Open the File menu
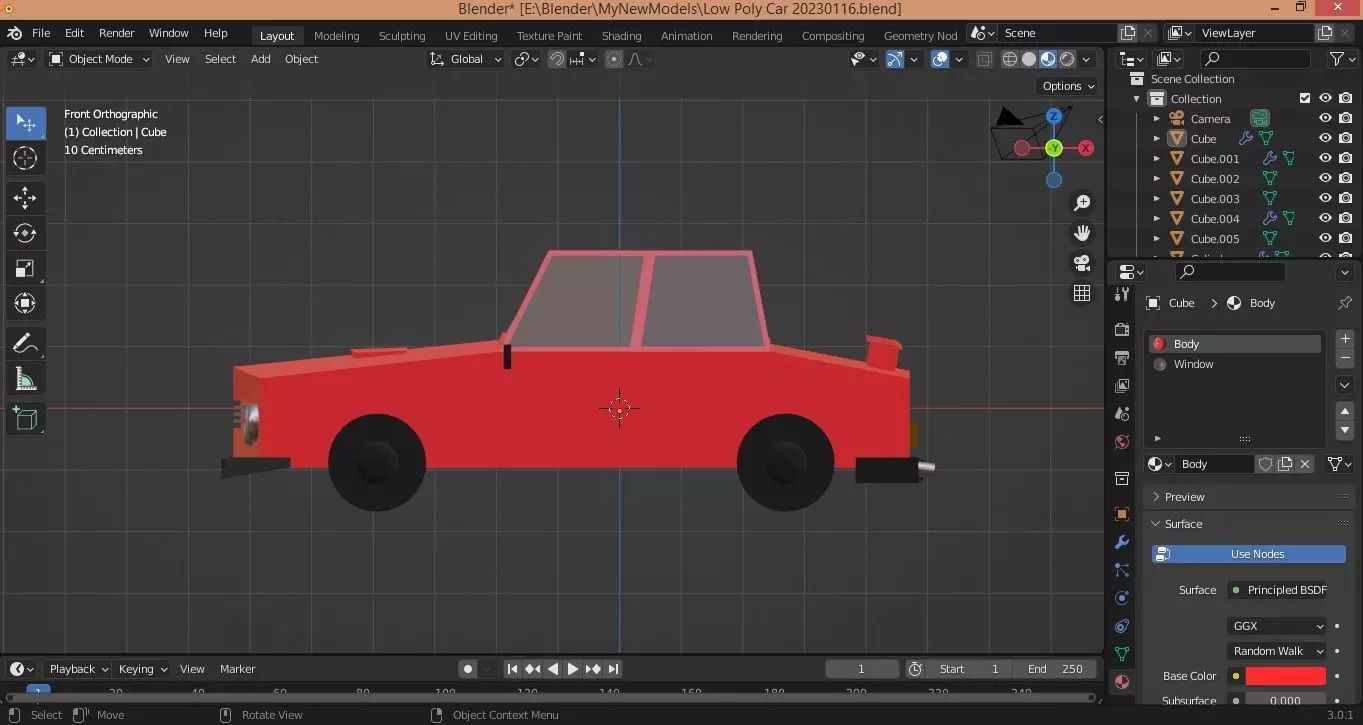This screenshot has width=1363, height=725. [x=41, y=33]
